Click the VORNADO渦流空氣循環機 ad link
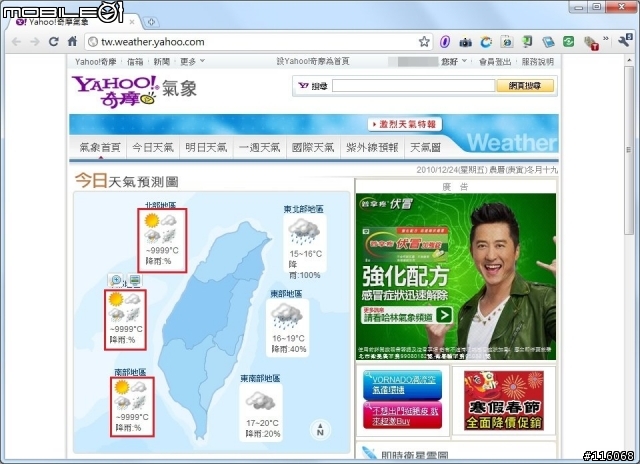 pos(402,384)
